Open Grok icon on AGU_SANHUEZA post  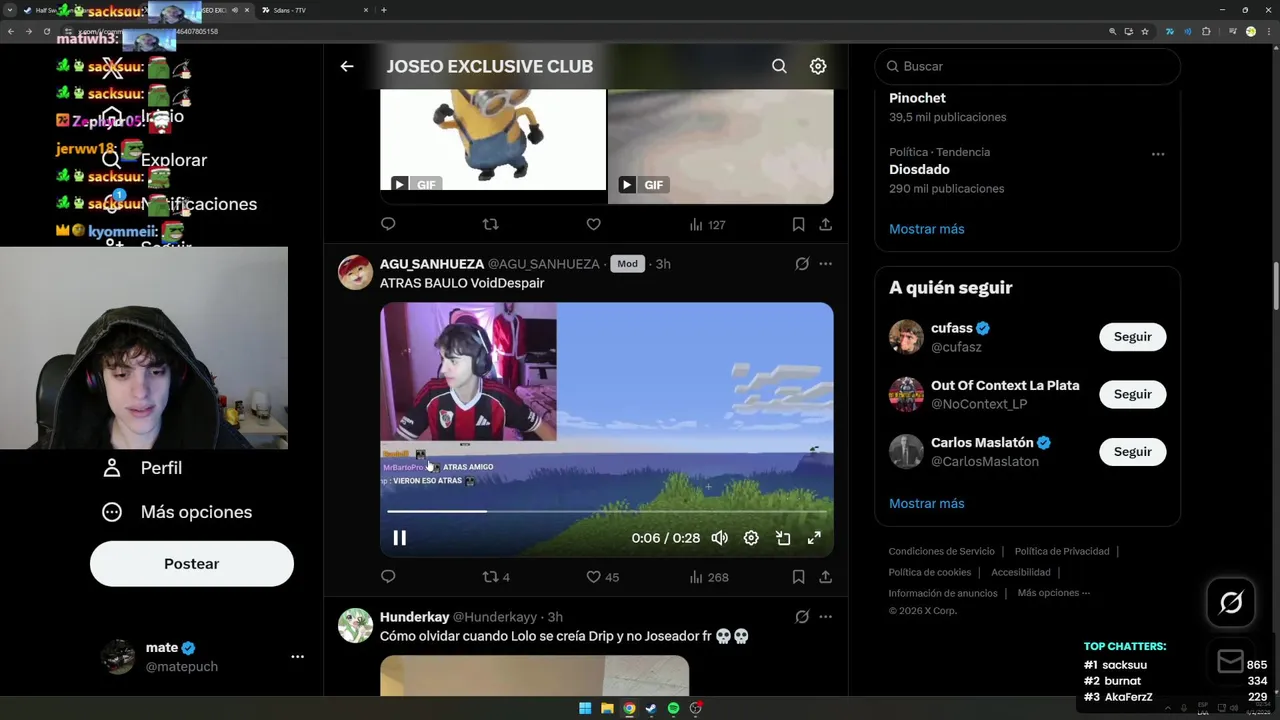click(801, 264)
